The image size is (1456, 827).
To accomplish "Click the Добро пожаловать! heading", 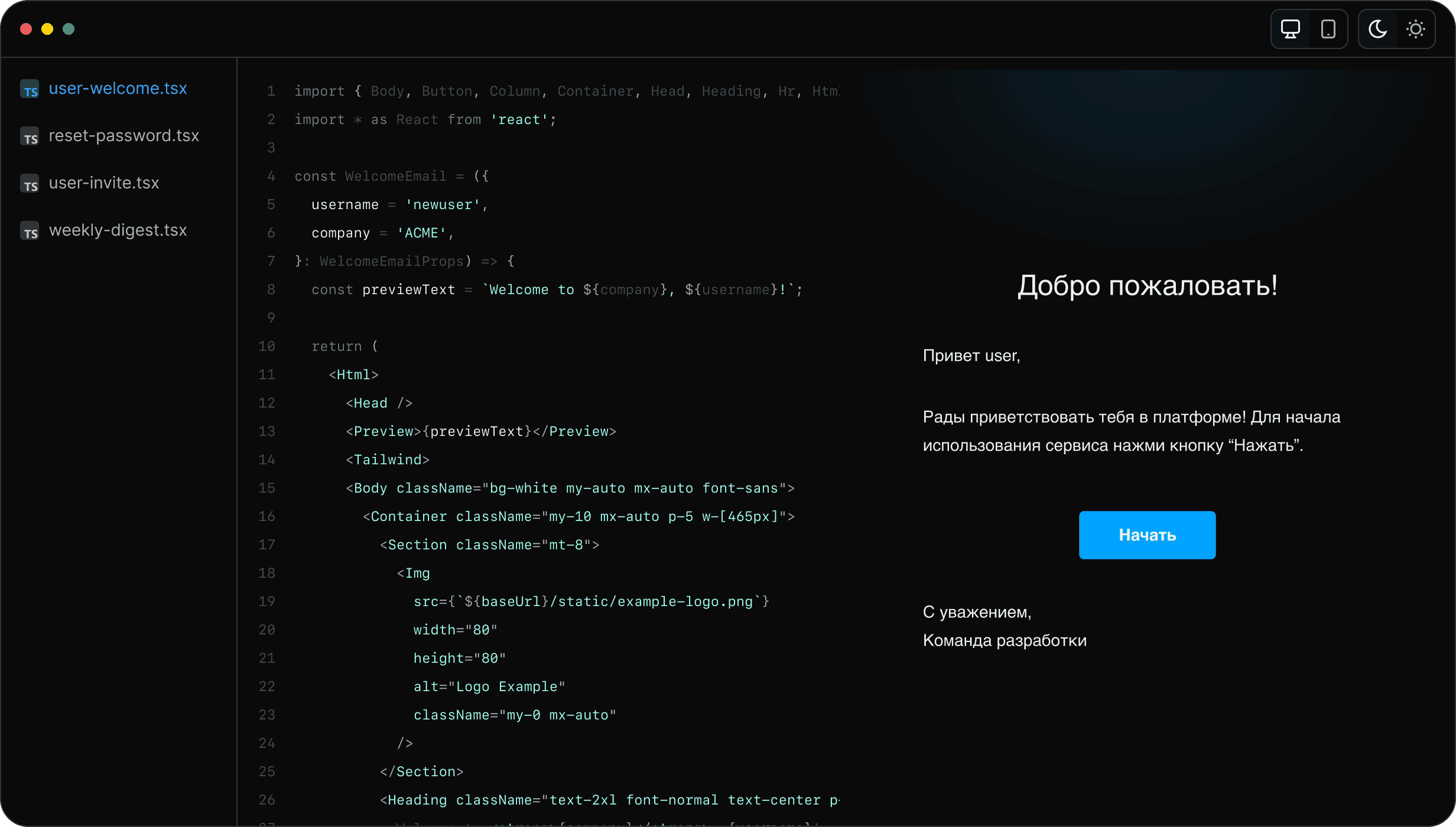I will (1147, 286).
